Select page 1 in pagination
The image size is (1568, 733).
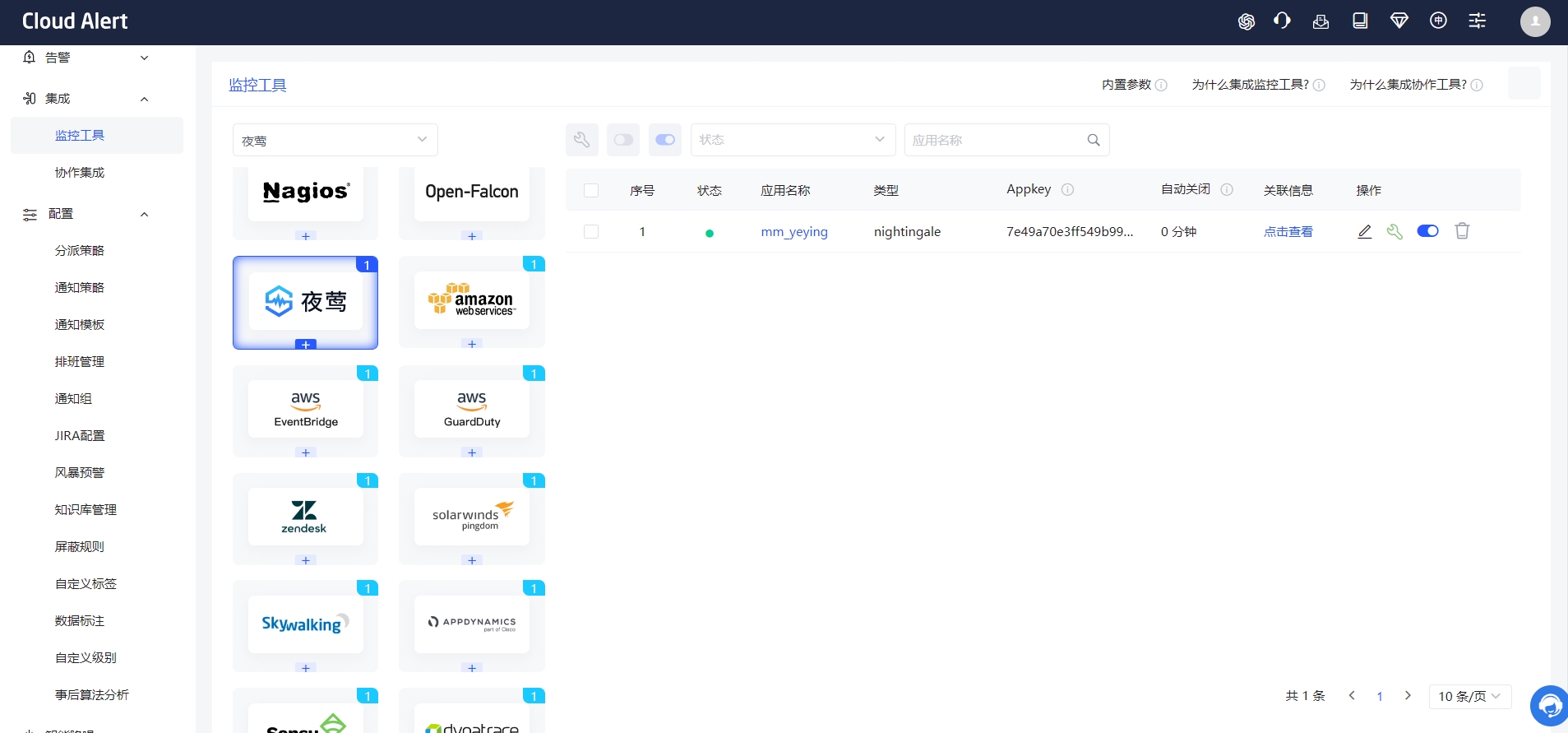click(x=1380, y=696)
